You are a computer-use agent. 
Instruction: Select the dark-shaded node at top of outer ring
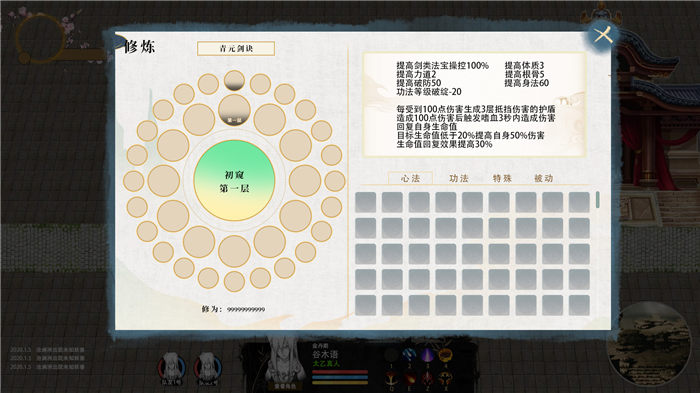pyautogui.click(x=234, y=80)
